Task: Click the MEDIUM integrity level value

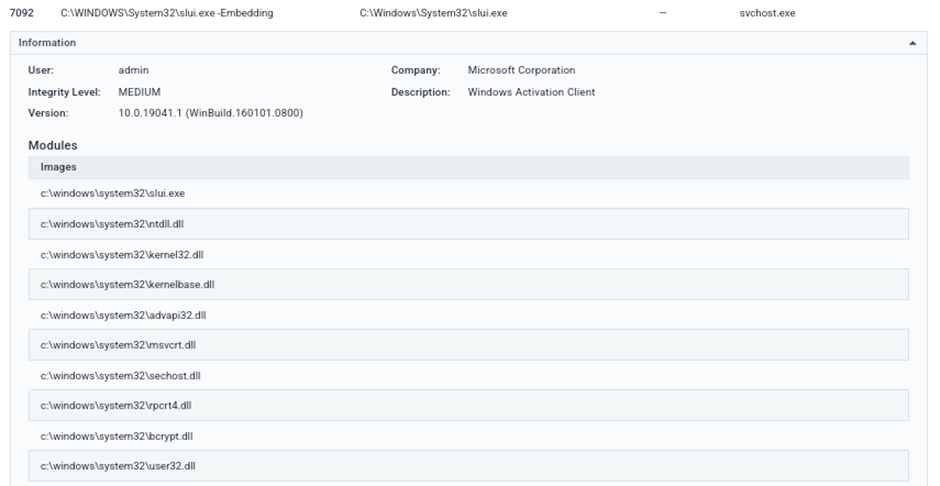Action: tap(139, 92)
